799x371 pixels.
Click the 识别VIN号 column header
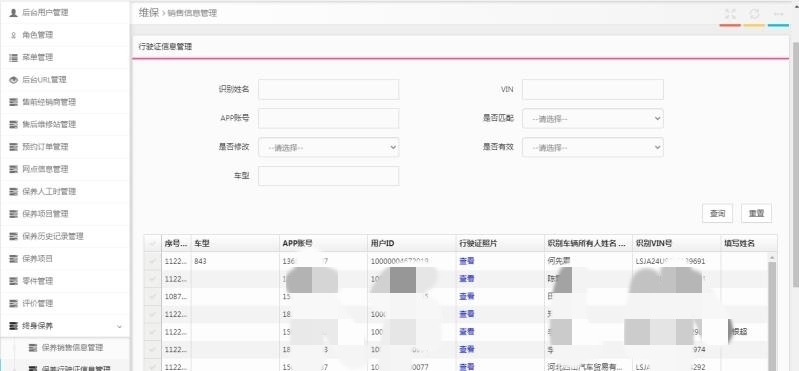(676, 244)
